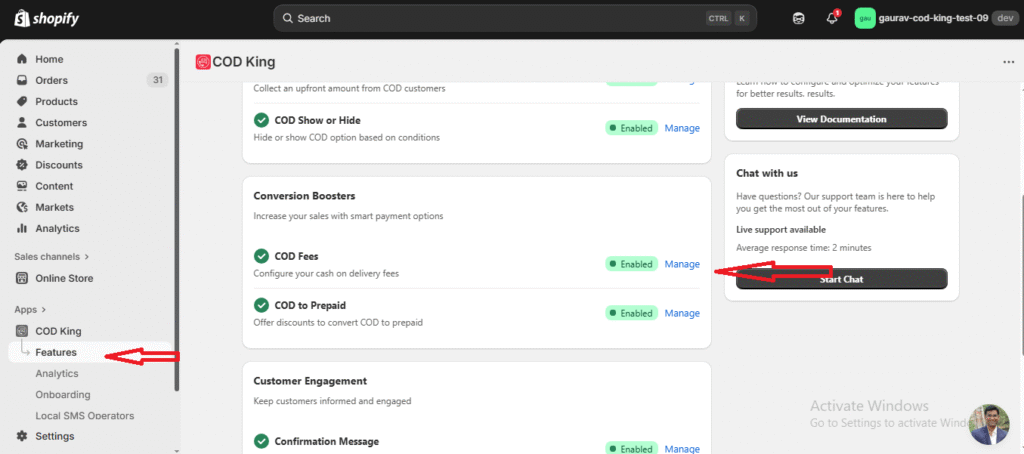Open the Orders page from the sidebar

tap(51, 80)
